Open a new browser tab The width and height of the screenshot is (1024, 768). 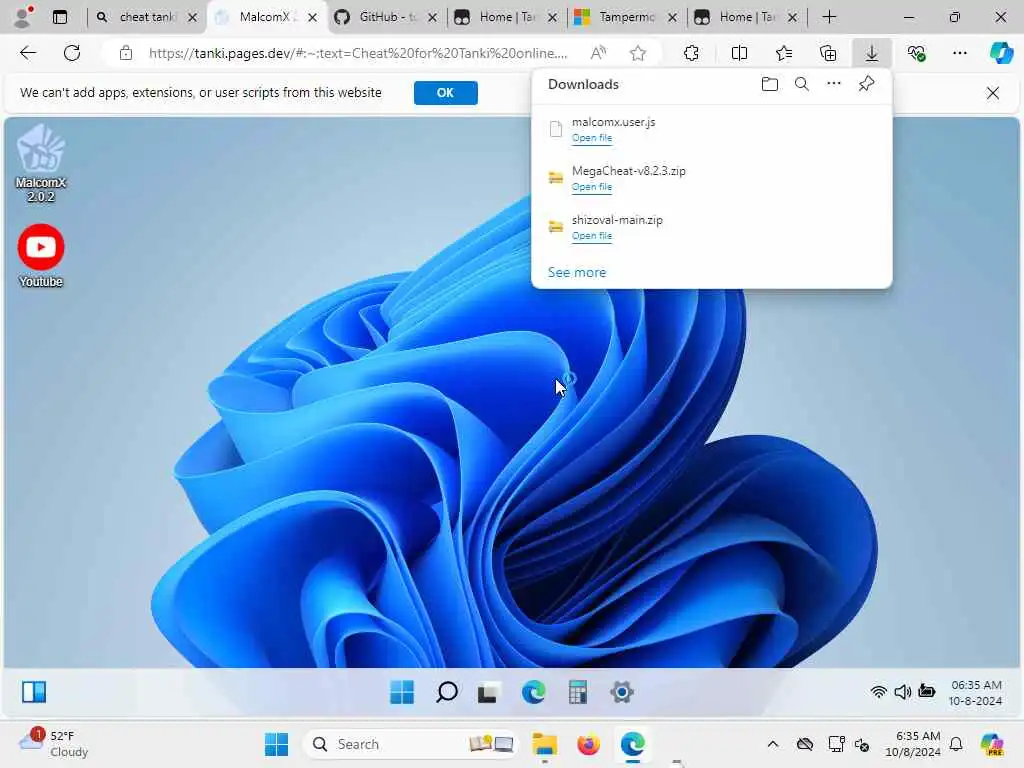[x=829, y=17]
